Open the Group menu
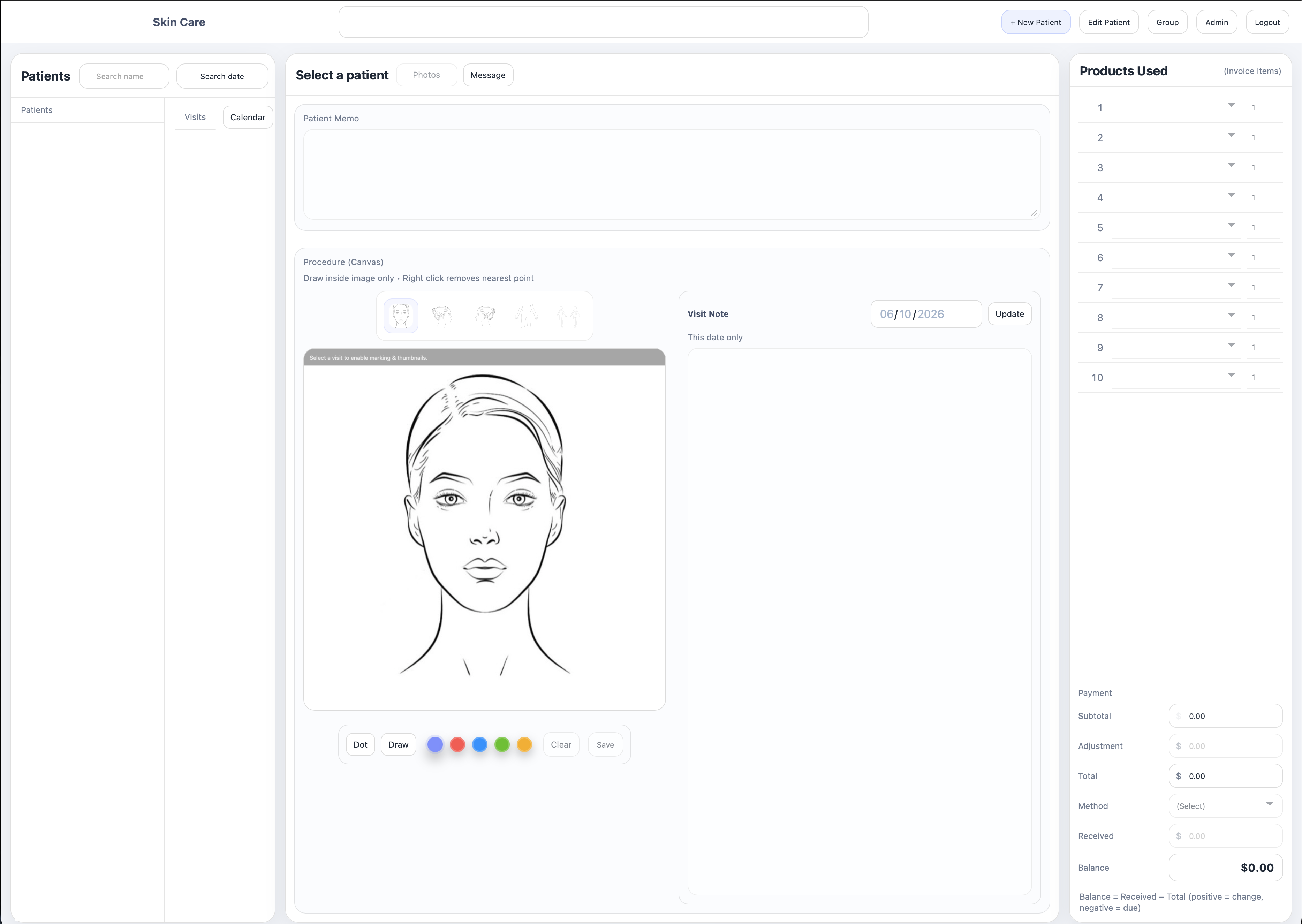 coord(1167,22)
